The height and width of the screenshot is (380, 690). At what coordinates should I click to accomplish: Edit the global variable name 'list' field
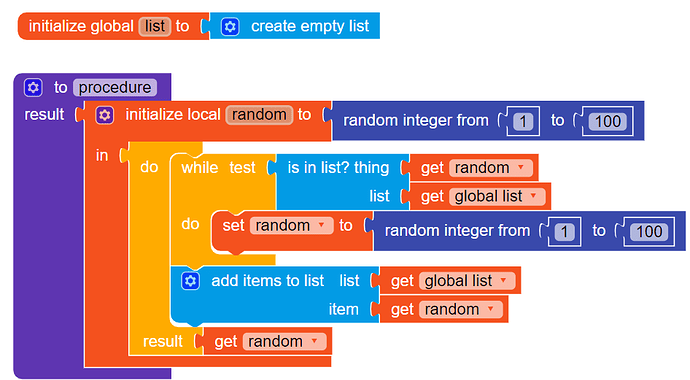[154, 26]
